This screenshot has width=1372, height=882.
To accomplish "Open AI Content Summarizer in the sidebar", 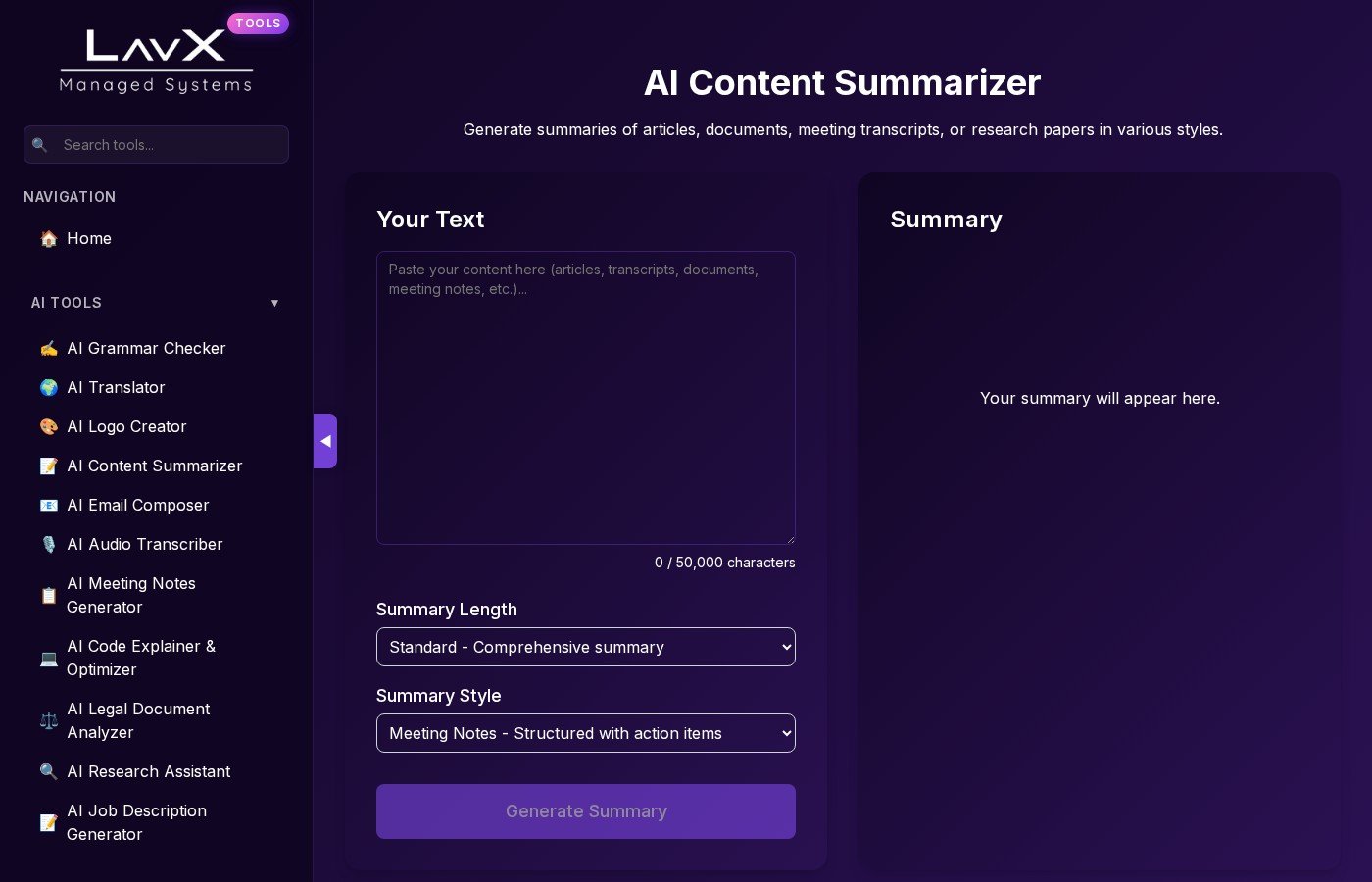I will pyautogui.click(x=154, y=466).
